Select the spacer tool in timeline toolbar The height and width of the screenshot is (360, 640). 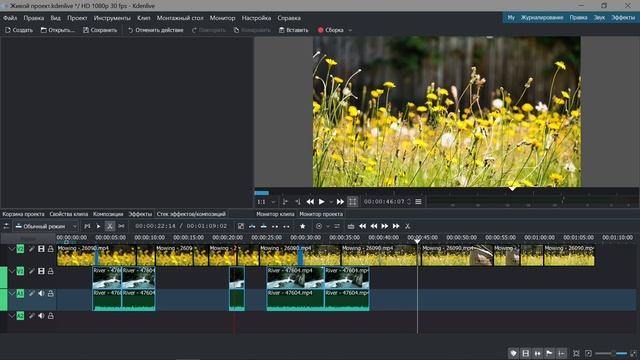tap(121, 226)
